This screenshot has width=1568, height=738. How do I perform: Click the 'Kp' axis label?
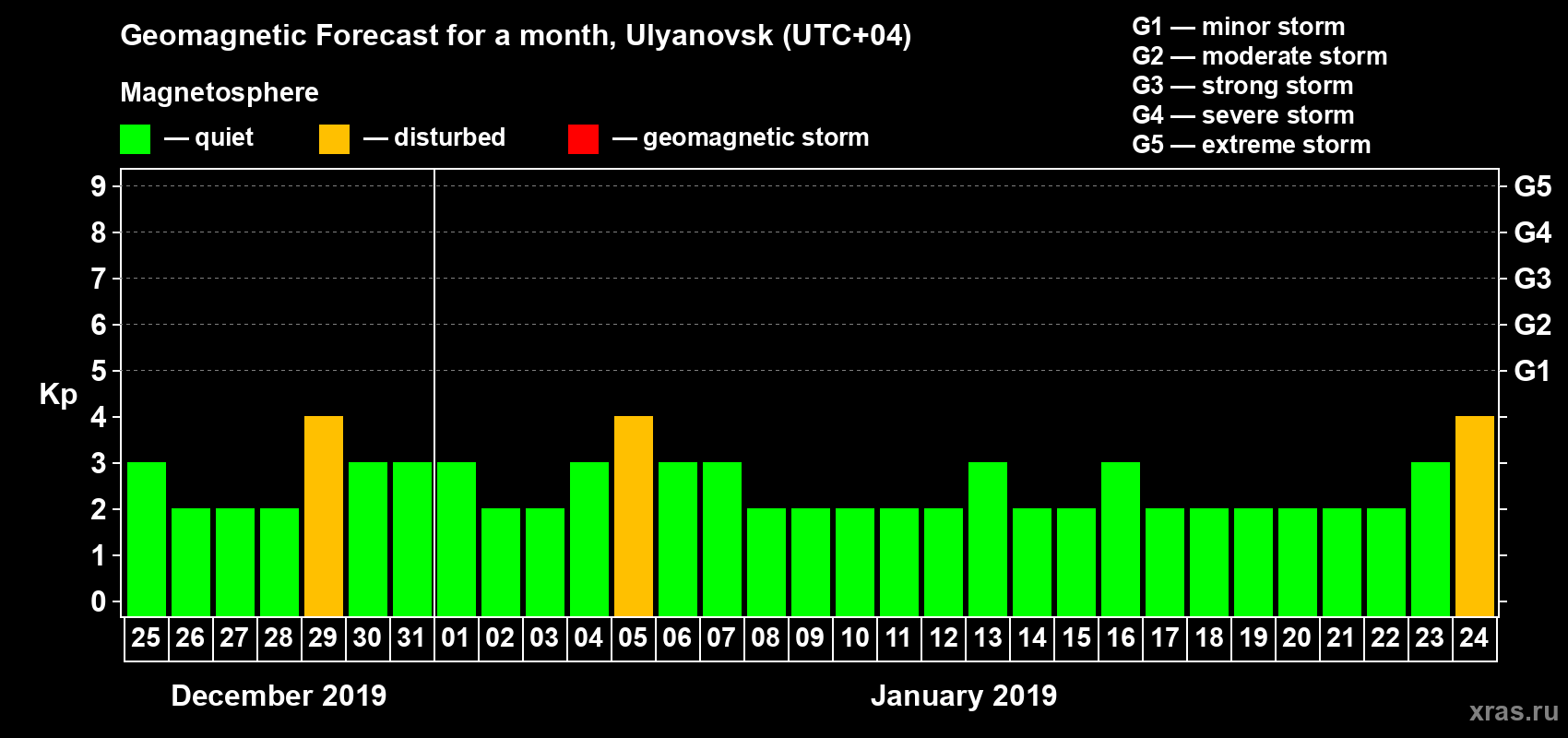click(x=58, y=395)
